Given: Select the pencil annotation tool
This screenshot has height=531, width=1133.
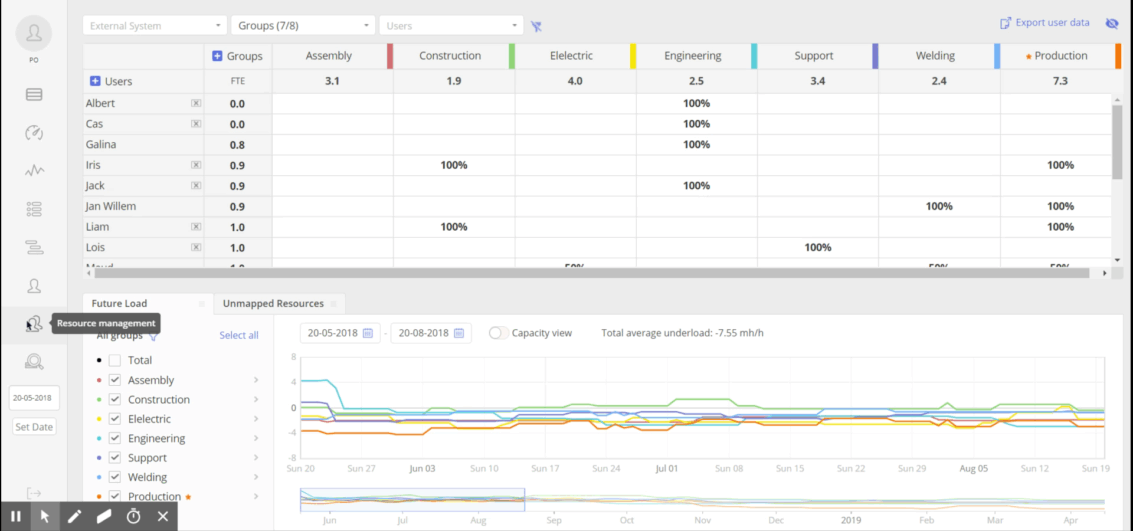Looking at the screenshot, I should pos(74,516).
